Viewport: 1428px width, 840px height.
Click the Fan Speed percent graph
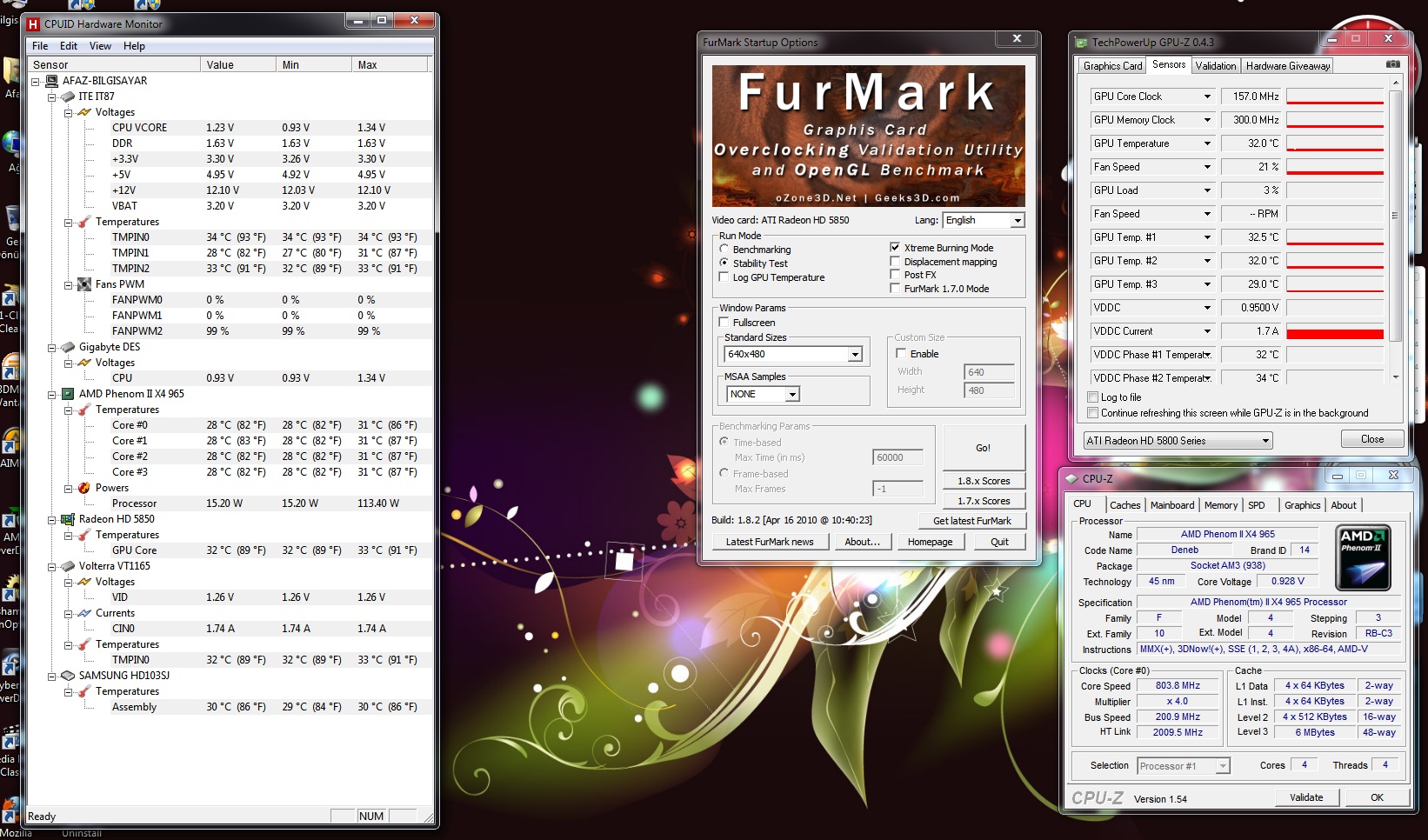click(1335, 167)
